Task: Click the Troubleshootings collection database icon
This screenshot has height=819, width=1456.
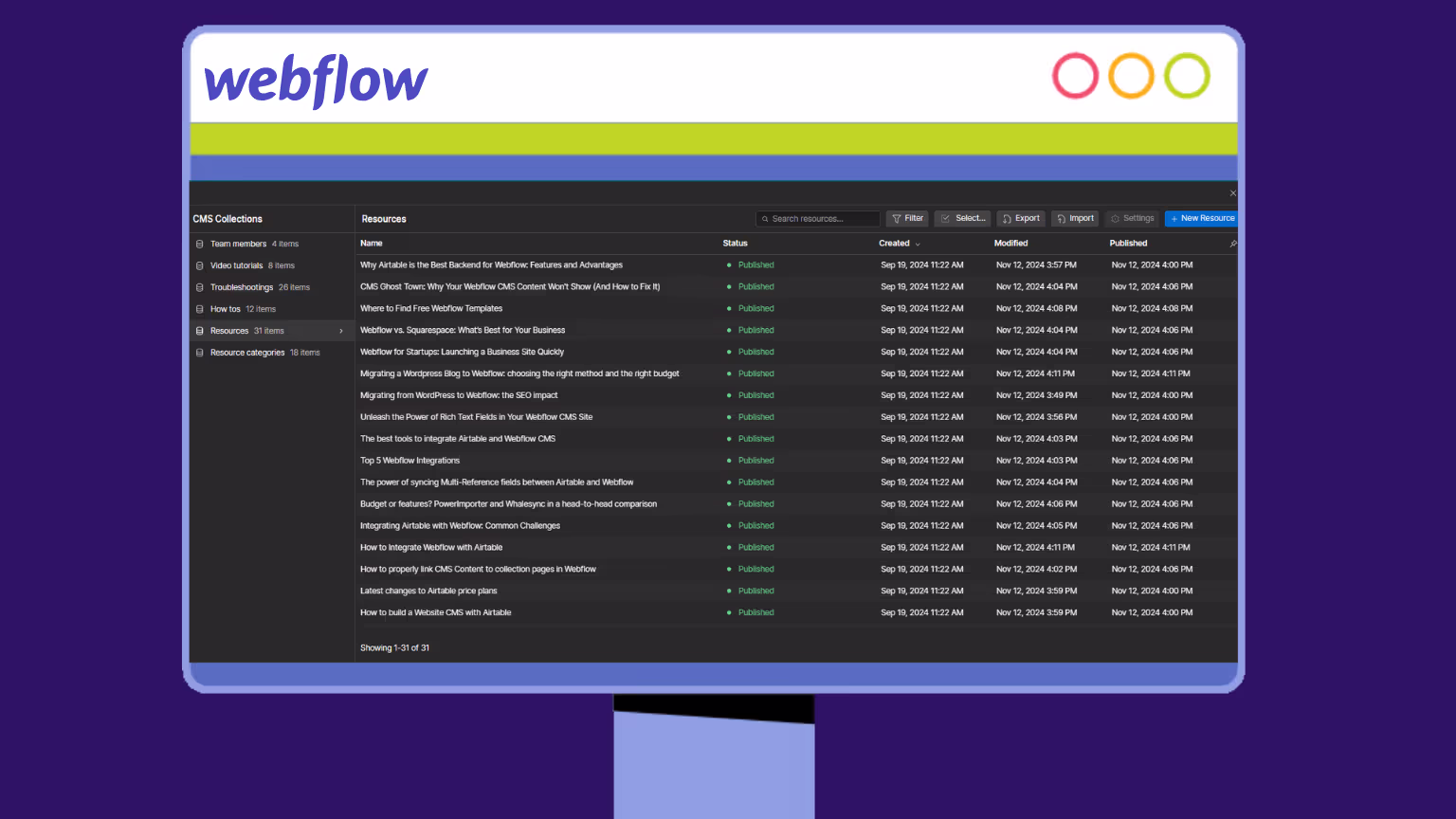Action: pyautogui.click(x=199, y=287)
